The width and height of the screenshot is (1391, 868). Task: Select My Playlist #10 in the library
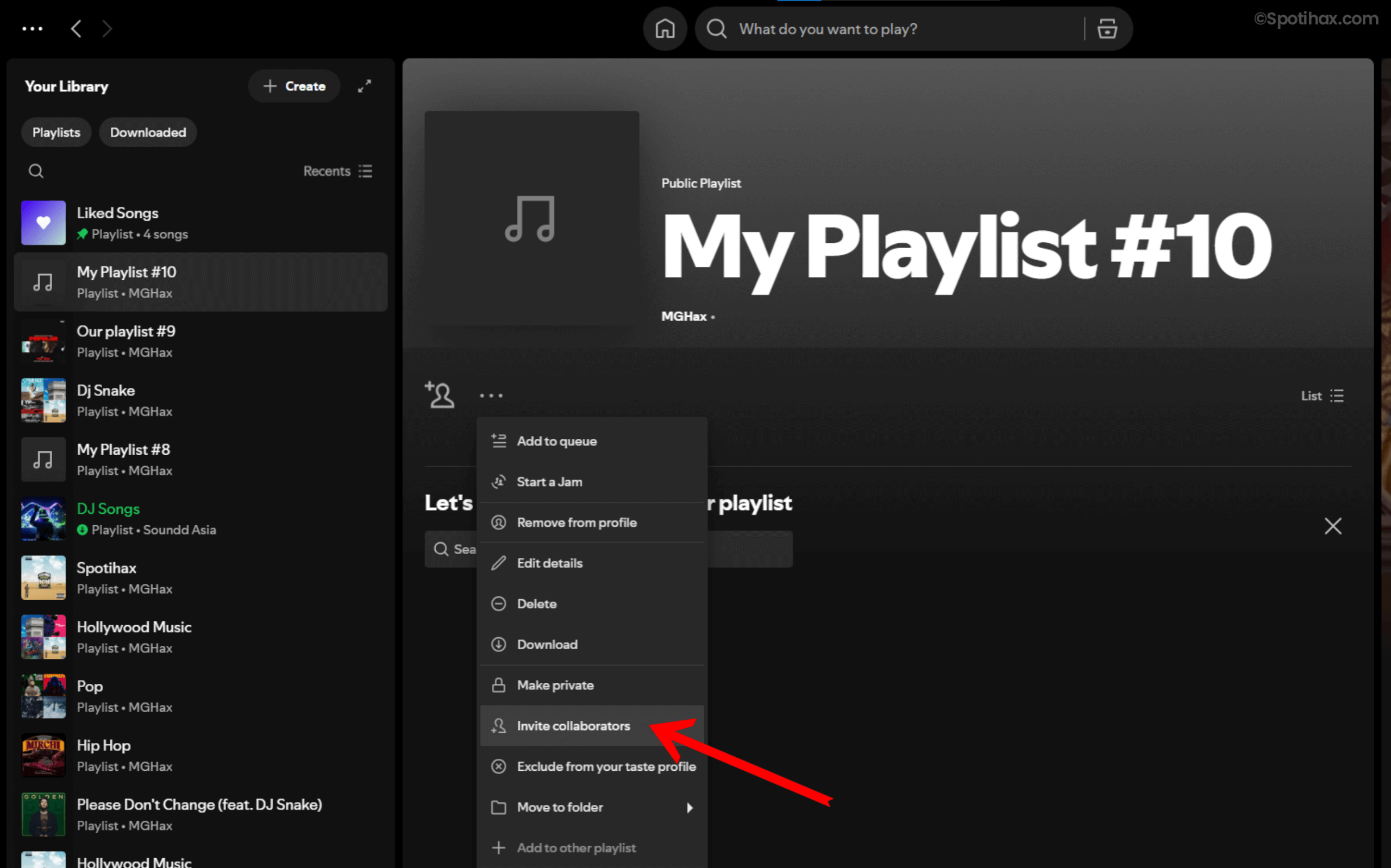tap(200, 282)
